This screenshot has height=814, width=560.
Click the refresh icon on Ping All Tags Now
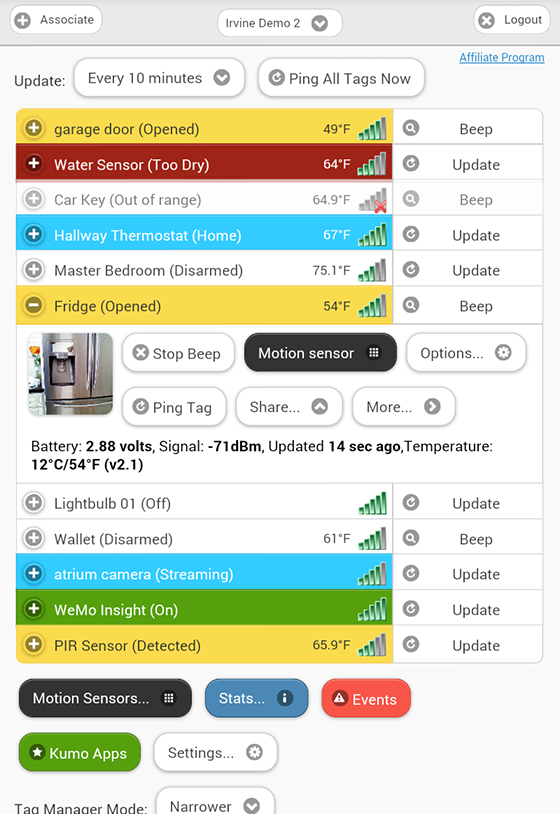click(277, 78)
